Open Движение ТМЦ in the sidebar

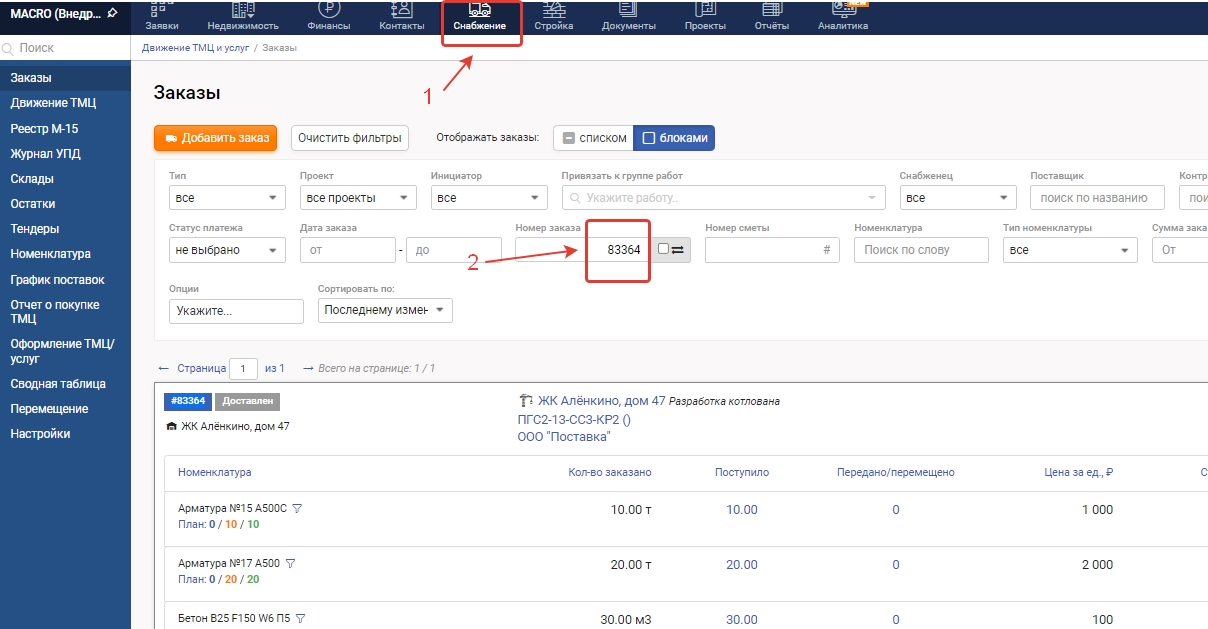pos(53,103)
